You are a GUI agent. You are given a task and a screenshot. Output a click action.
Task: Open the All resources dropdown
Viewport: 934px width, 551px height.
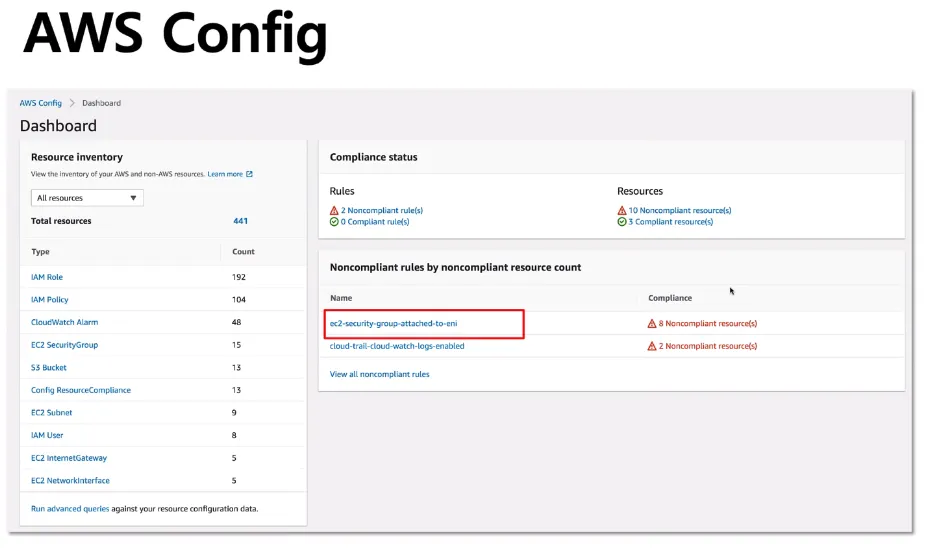pyautogui.click(x=87, y=198)
